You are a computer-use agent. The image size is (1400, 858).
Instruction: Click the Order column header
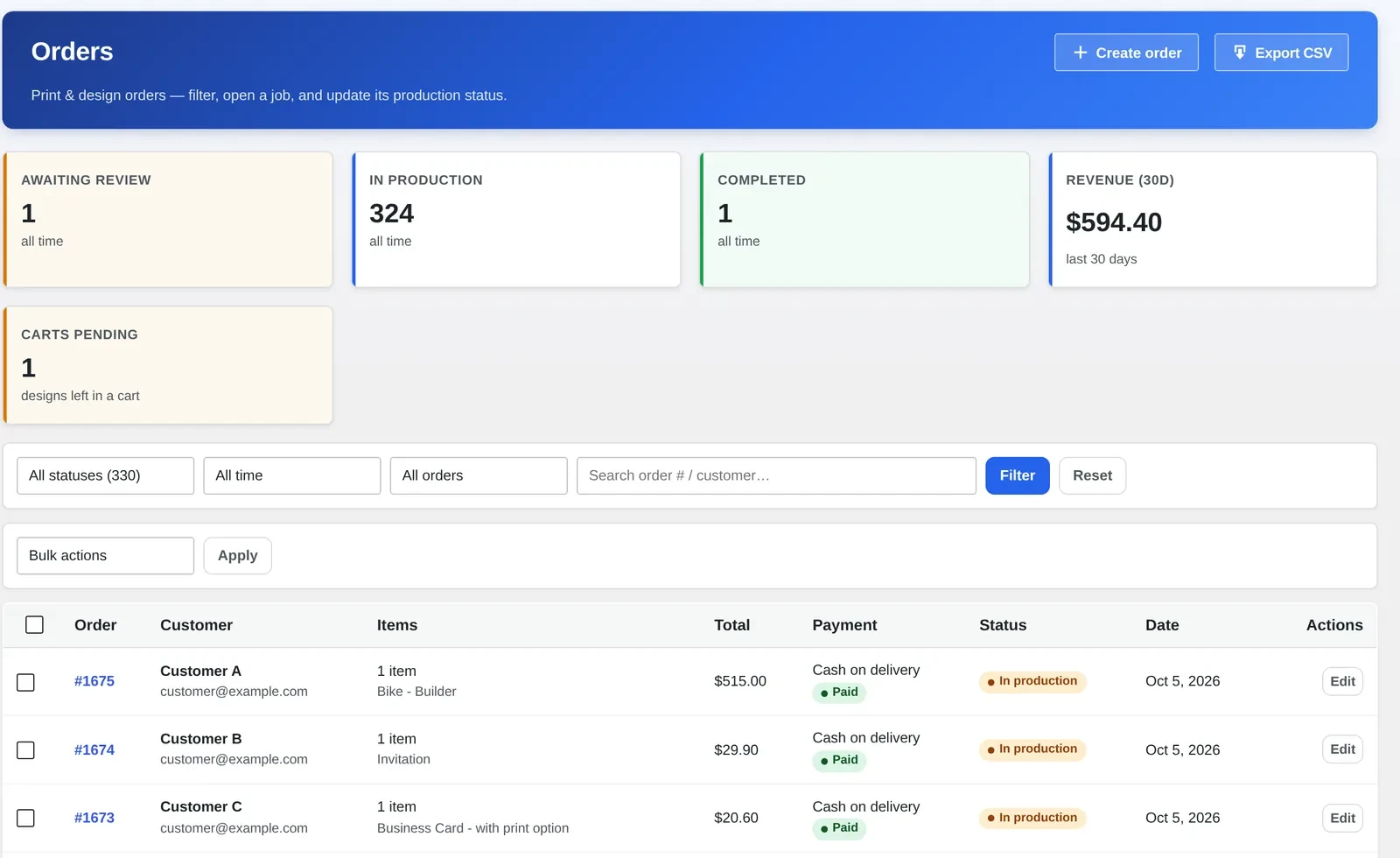pyautogui.click(x=95, y=625)
